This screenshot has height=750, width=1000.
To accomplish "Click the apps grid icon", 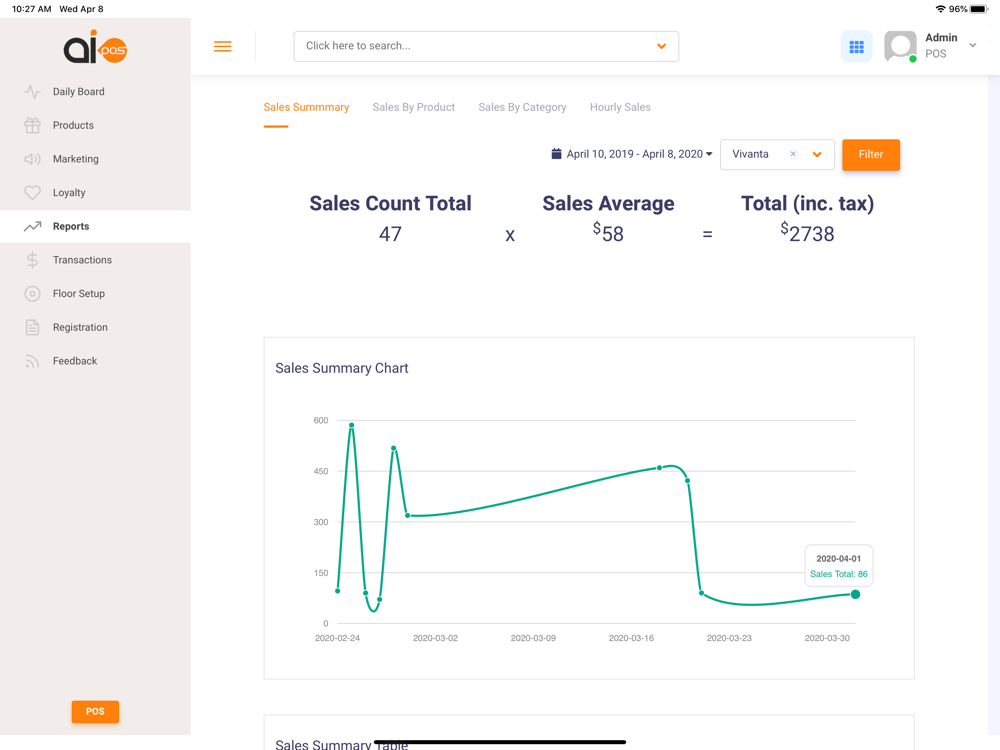I will click(x=856, y=47).
